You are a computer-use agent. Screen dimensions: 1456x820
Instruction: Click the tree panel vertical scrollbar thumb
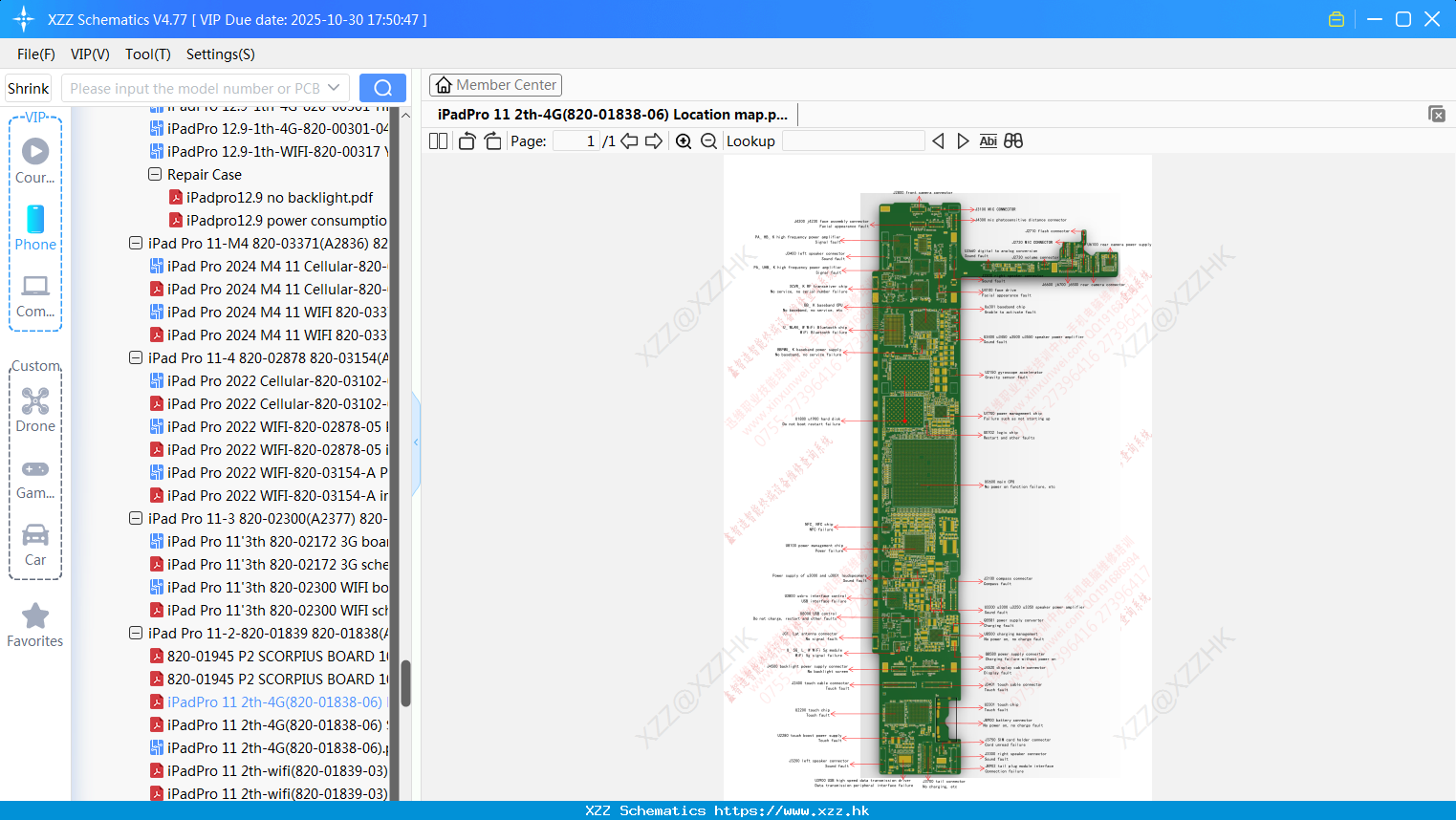point(405,683)
